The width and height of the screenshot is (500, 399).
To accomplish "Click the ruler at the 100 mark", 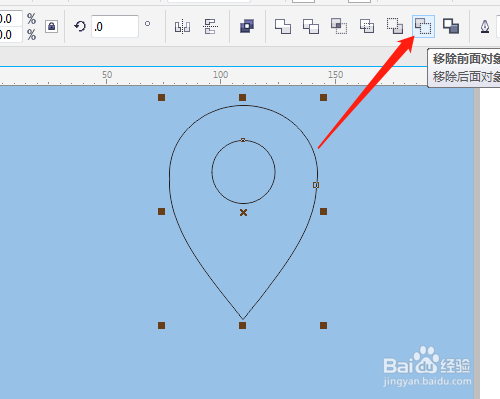I will tap(220, 75).
